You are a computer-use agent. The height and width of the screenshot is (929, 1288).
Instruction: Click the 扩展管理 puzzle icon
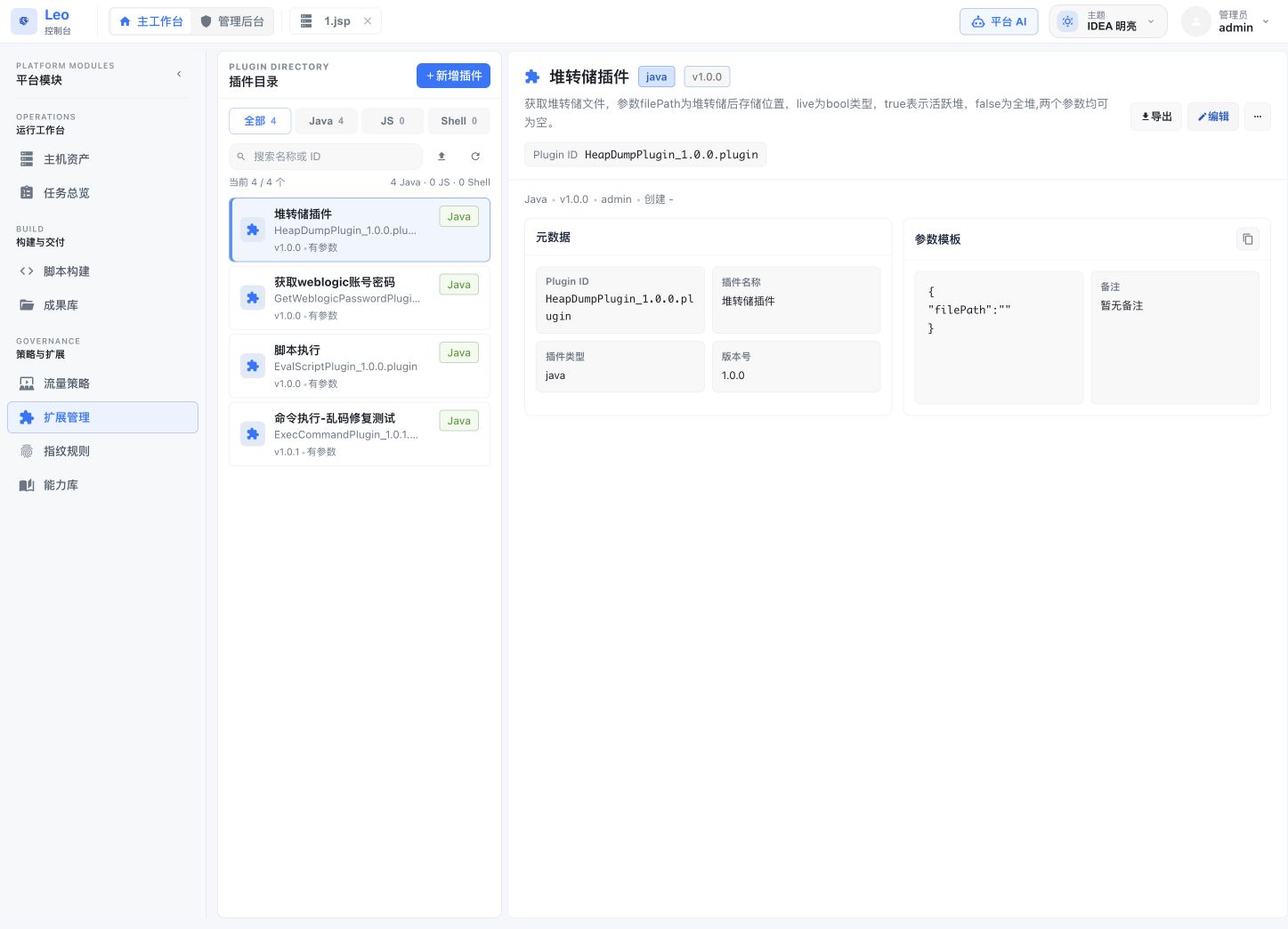pyautogui.click(x=27, y=417)
